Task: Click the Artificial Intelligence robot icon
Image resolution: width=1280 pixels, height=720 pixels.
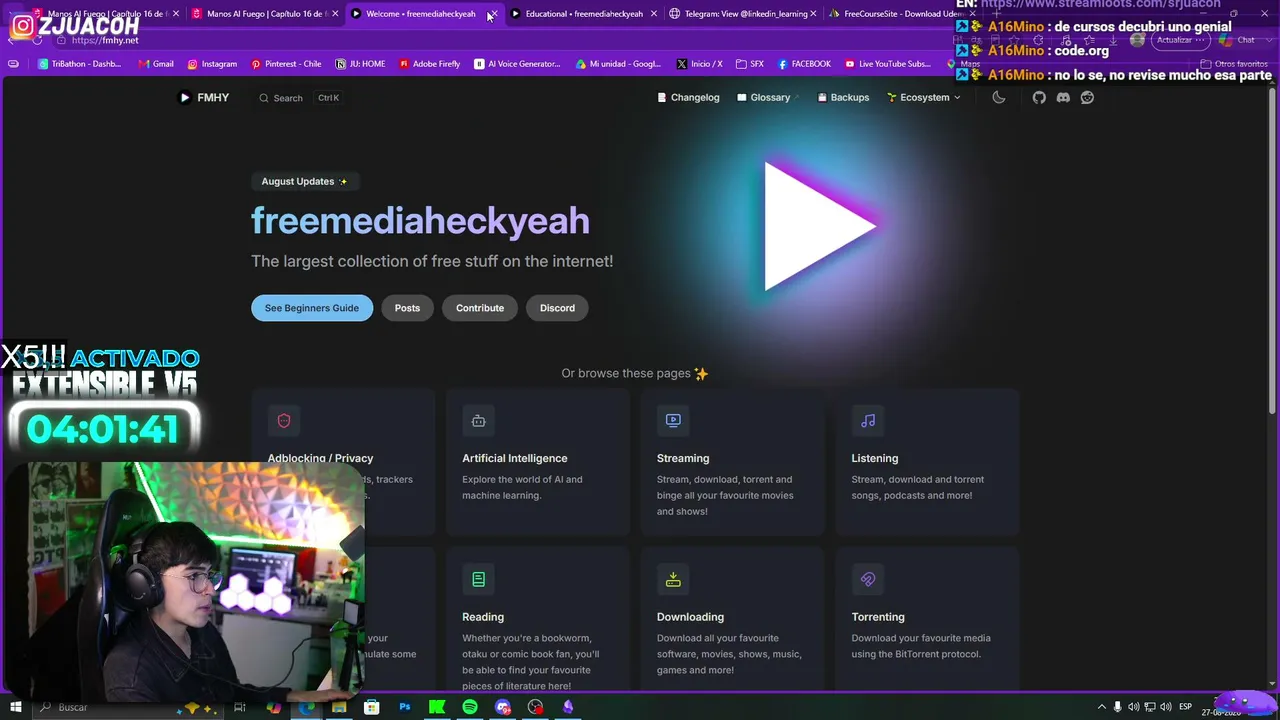Action: pyautogui.click(x=478, y=421)
